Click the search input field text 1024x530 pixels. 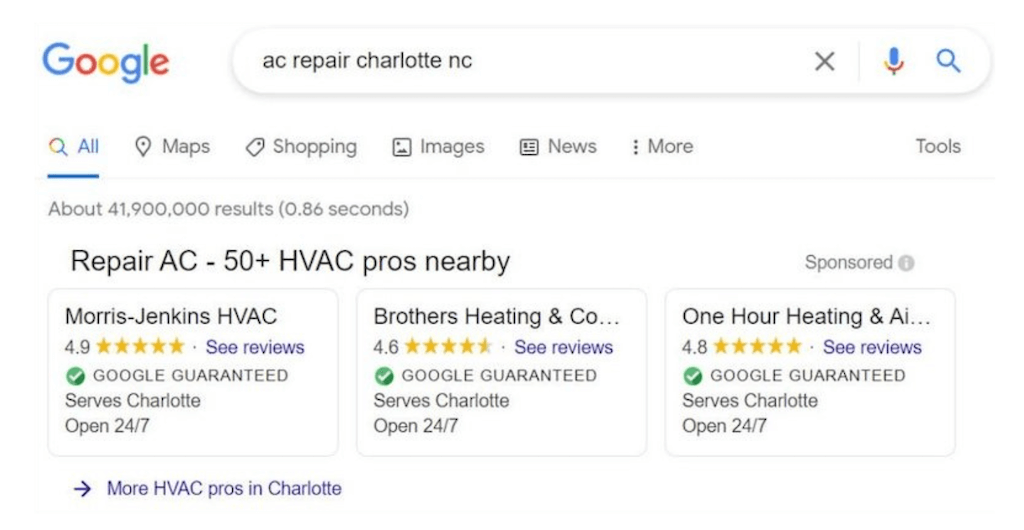367,61
